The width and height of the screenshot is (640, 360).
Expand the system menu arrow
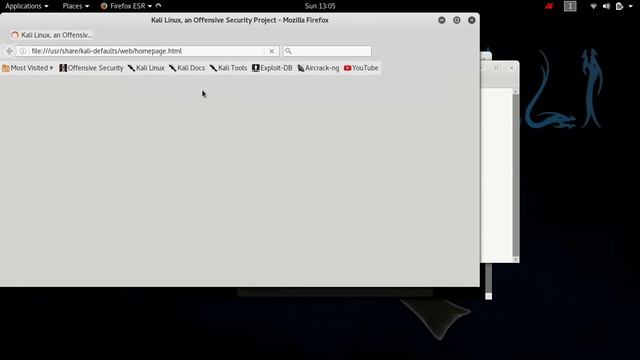[630, 6]
